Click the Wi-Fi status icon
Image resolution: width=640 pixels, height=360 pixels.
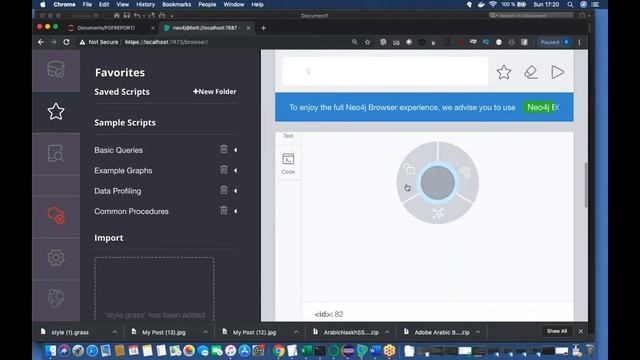(x=493, y=4)
